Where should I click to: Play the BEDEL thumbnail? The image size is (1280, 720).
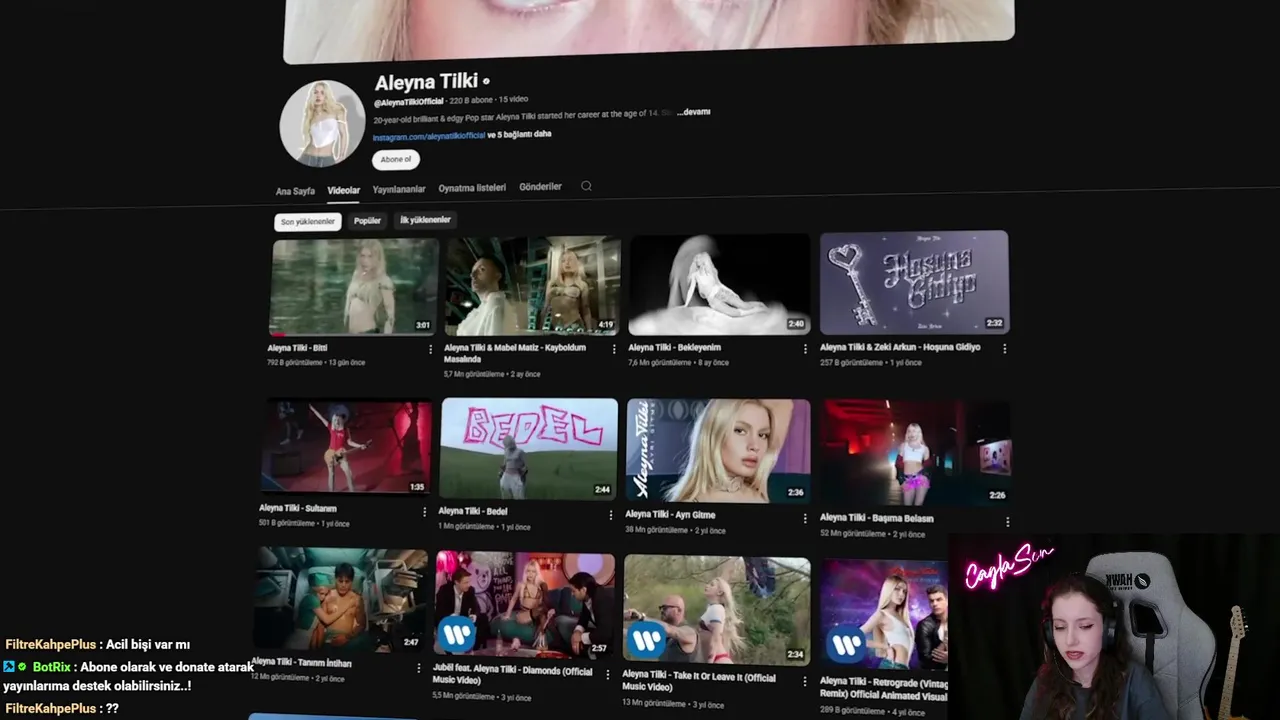(529, 448)
